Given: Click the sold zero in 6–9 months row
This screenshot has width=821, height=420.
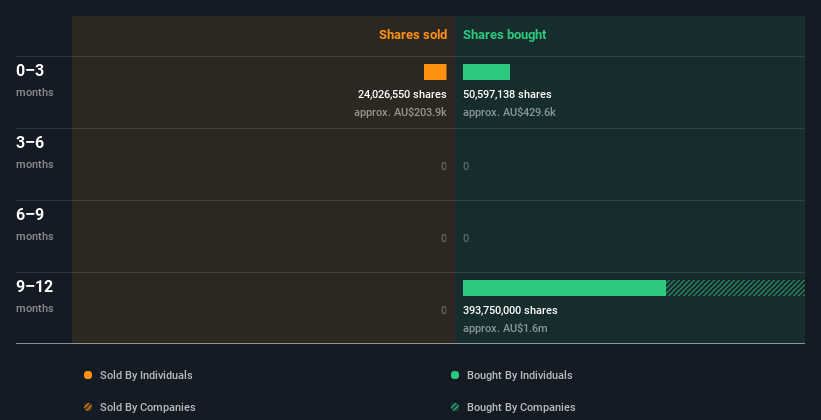Looking at the screenshot, I should click(x=444, y=238).
